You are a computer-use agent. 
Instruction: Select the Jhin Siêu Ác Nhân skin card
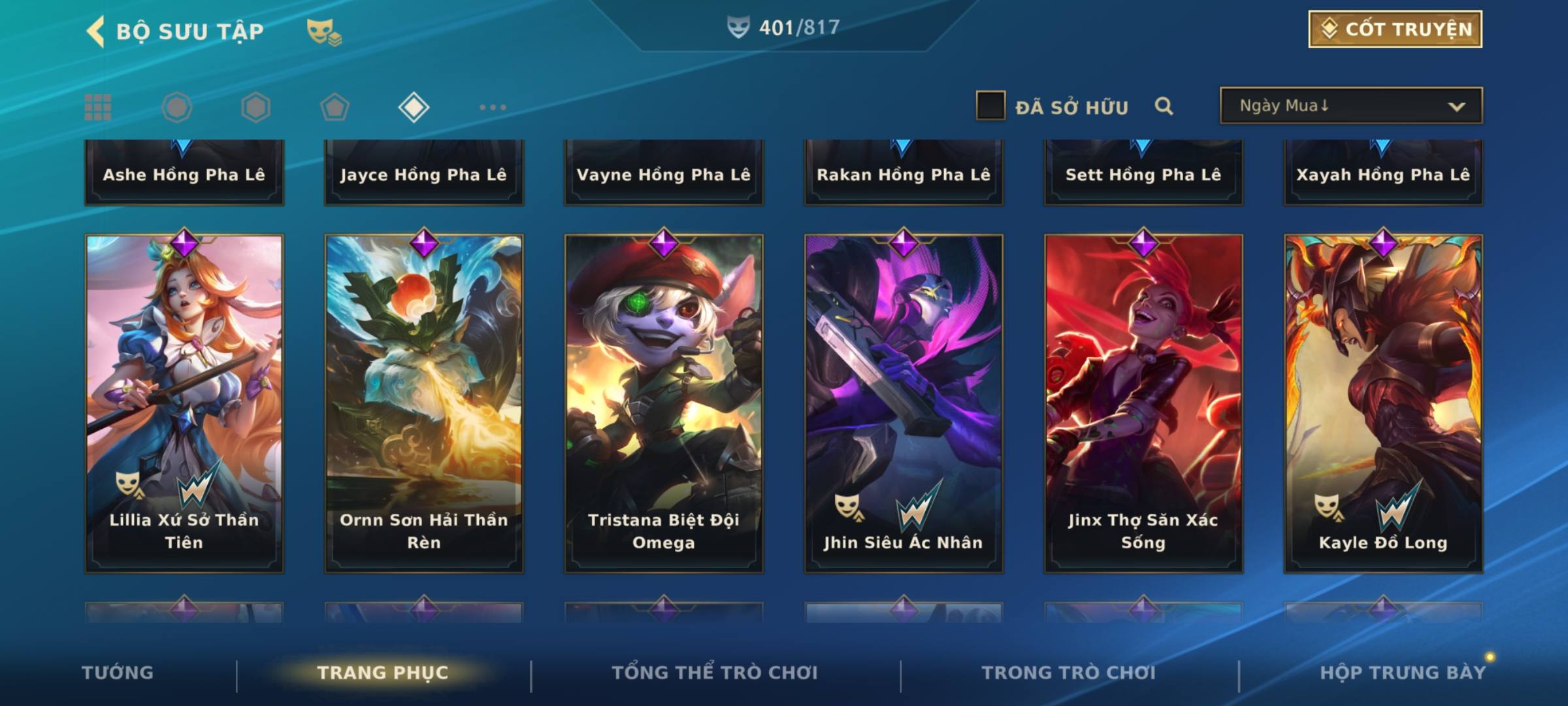point(904,403)
